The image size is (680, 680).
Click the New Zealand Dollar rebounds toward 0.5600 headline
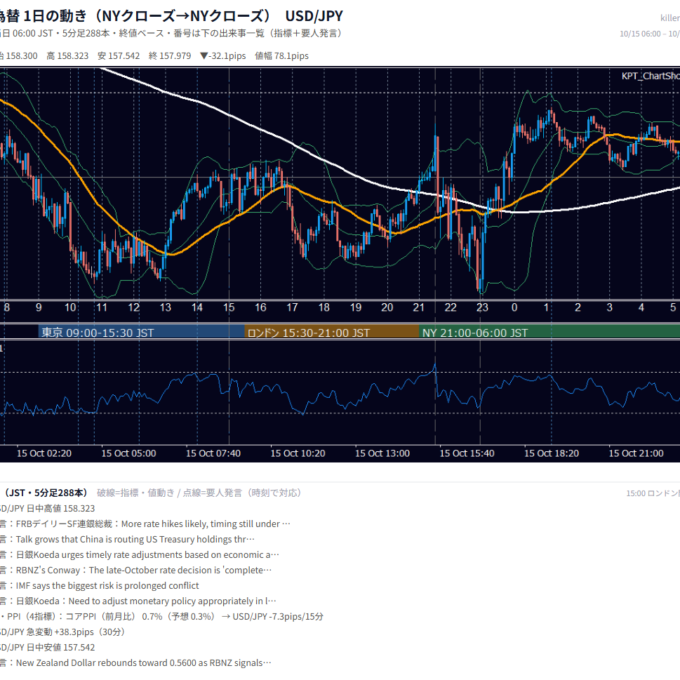click(x=136, y=663)
